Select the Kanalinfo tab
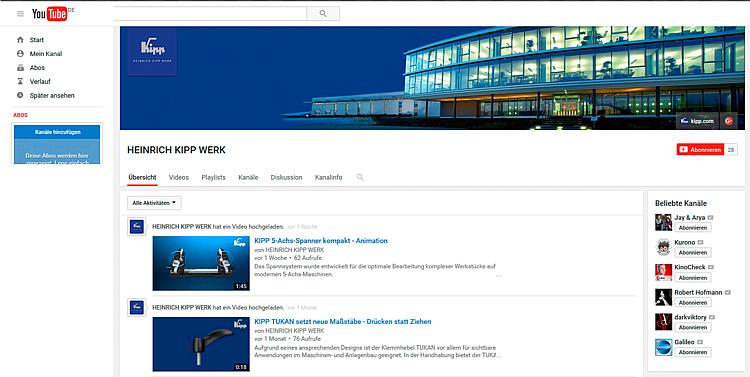 (329, 177)
